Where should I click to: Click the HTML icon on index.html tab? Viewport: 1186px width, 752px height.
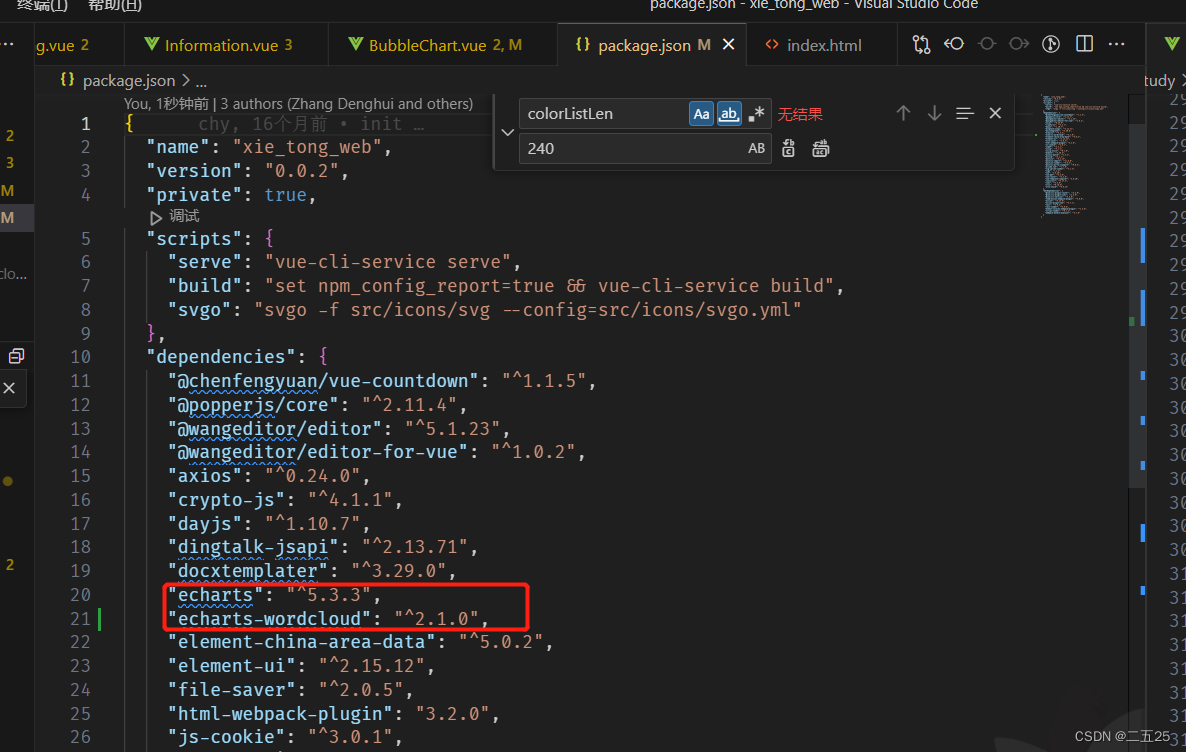click(772, 45)
